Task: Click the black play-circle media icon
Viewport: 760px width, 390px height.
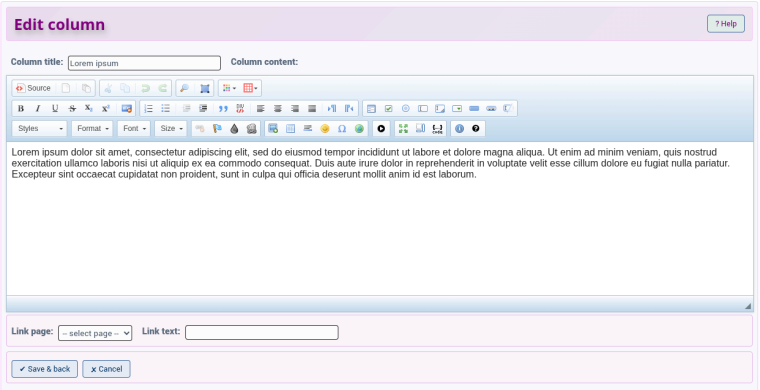Action: click(x=381, y=128)
